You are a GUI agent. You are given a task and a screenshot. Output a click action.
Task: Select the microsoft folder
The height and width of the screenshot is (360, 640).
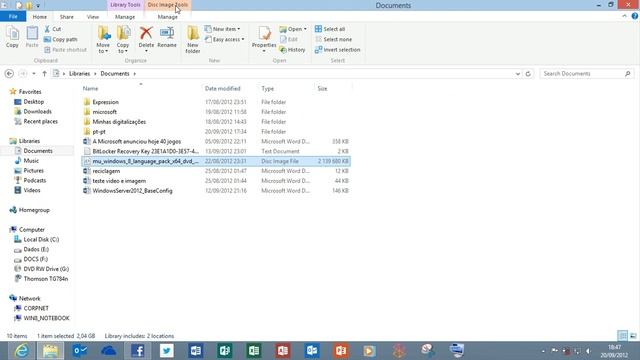[x=104, y=112]
